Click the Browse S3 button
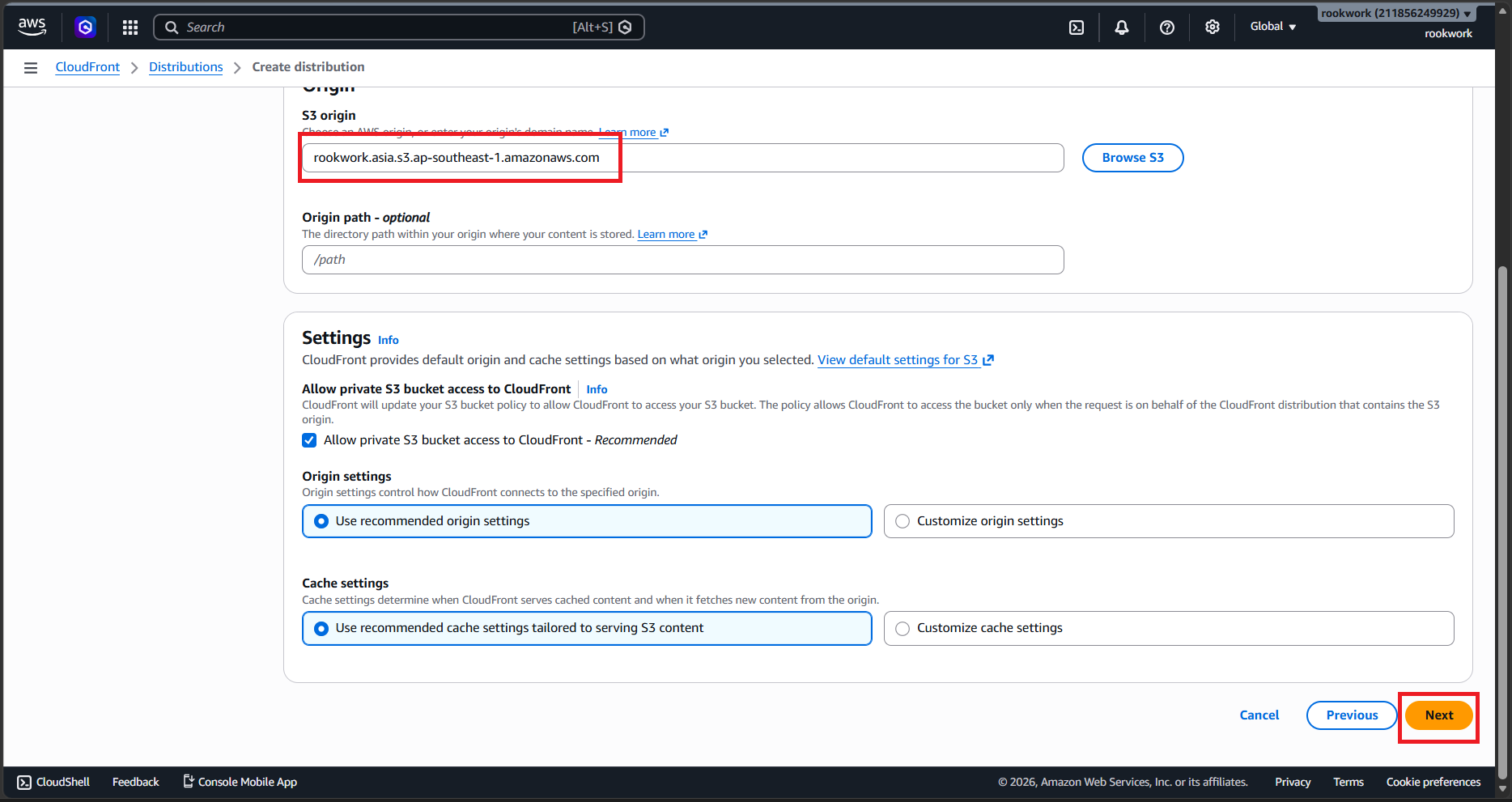The image size is (1512, 802). coord(1132,158)
